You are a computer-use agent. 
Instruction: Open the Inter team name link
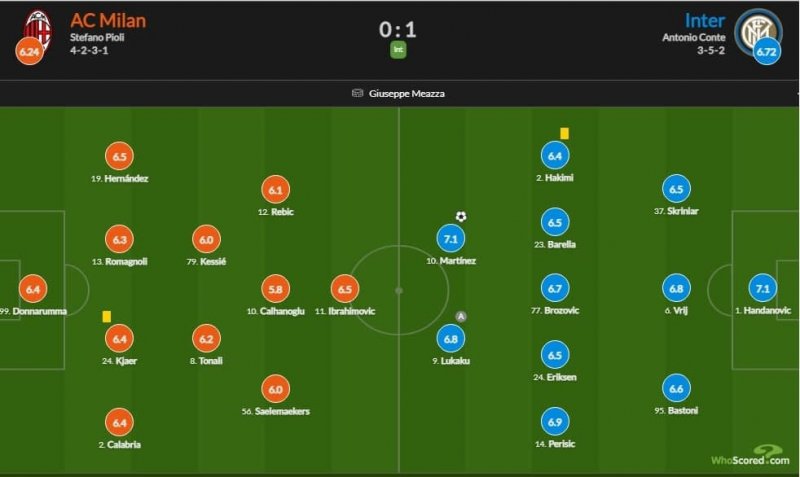705,20
